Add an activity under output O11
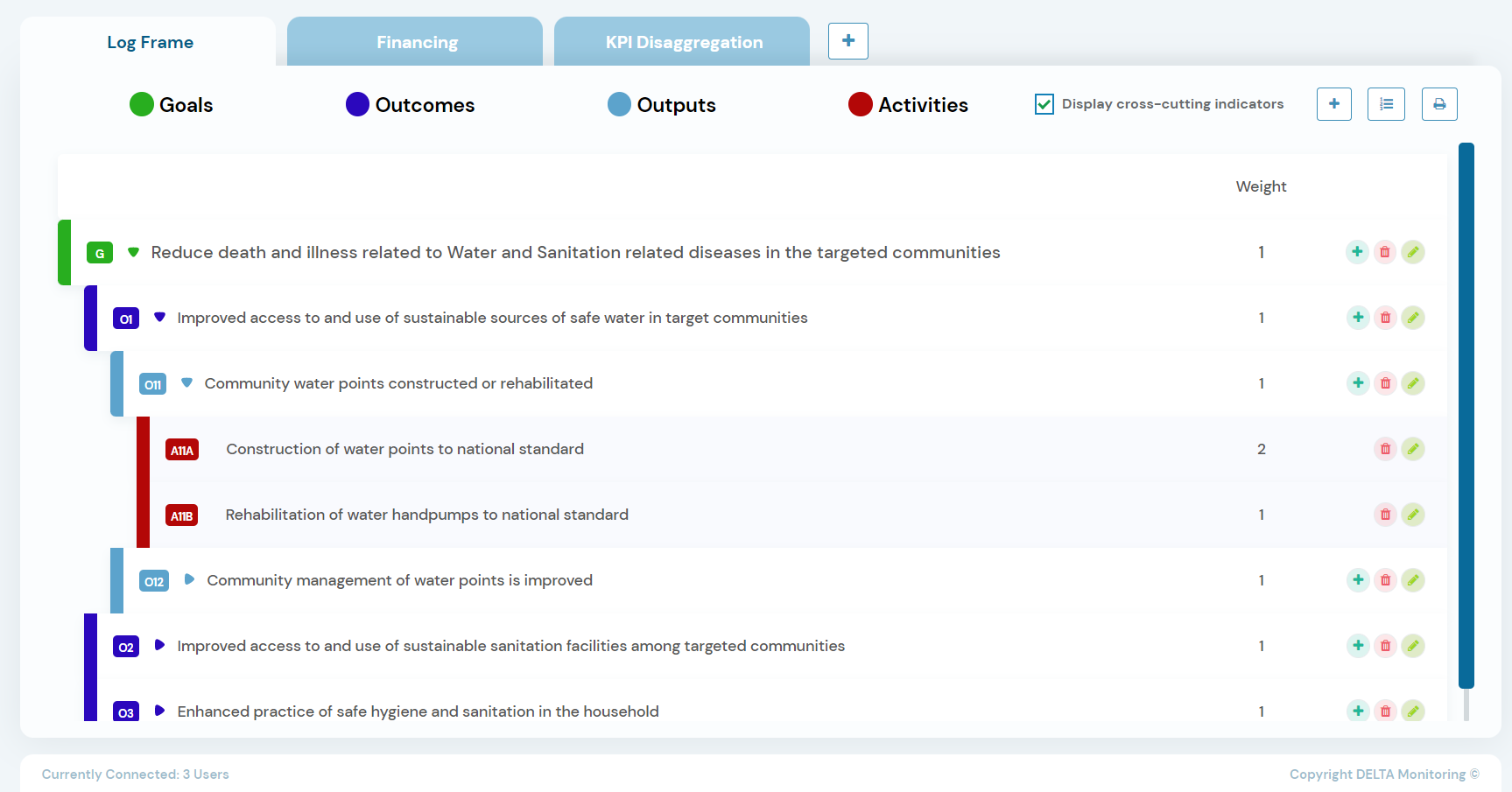 coord(1358,383)
